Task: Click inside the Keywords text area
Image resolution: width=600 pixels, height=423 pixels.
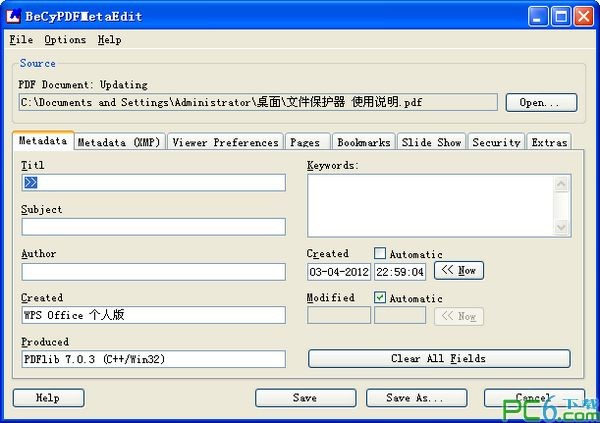Action: [430, 206]
